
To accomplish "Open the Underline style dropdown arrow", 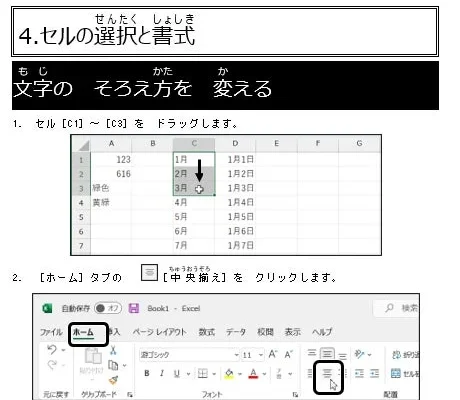I will [188, 374].
